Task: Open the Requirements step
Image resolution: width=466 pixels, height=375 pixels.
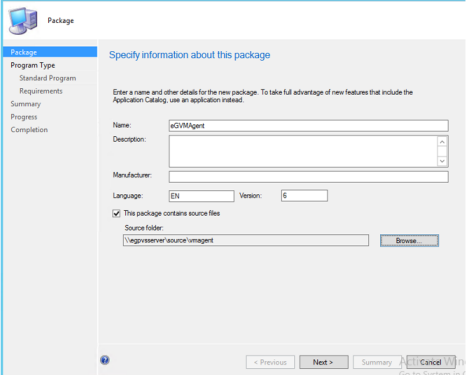Action: click(41, 91)
